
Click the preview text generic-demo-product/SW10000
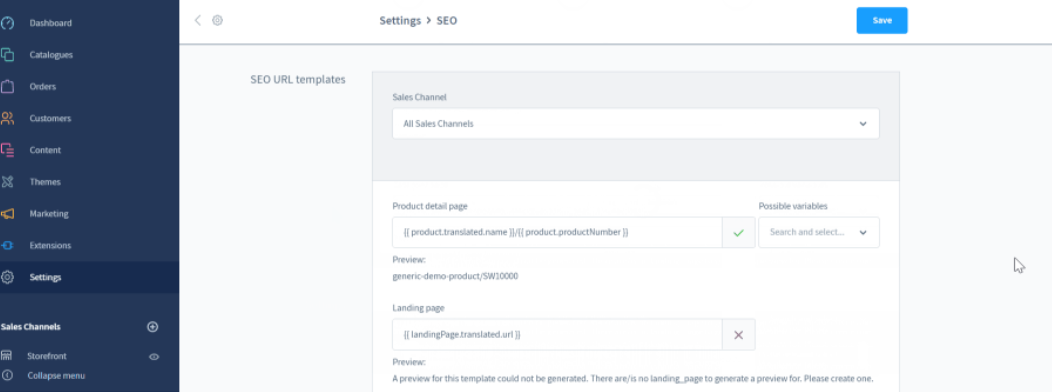[x=455, y=276]
